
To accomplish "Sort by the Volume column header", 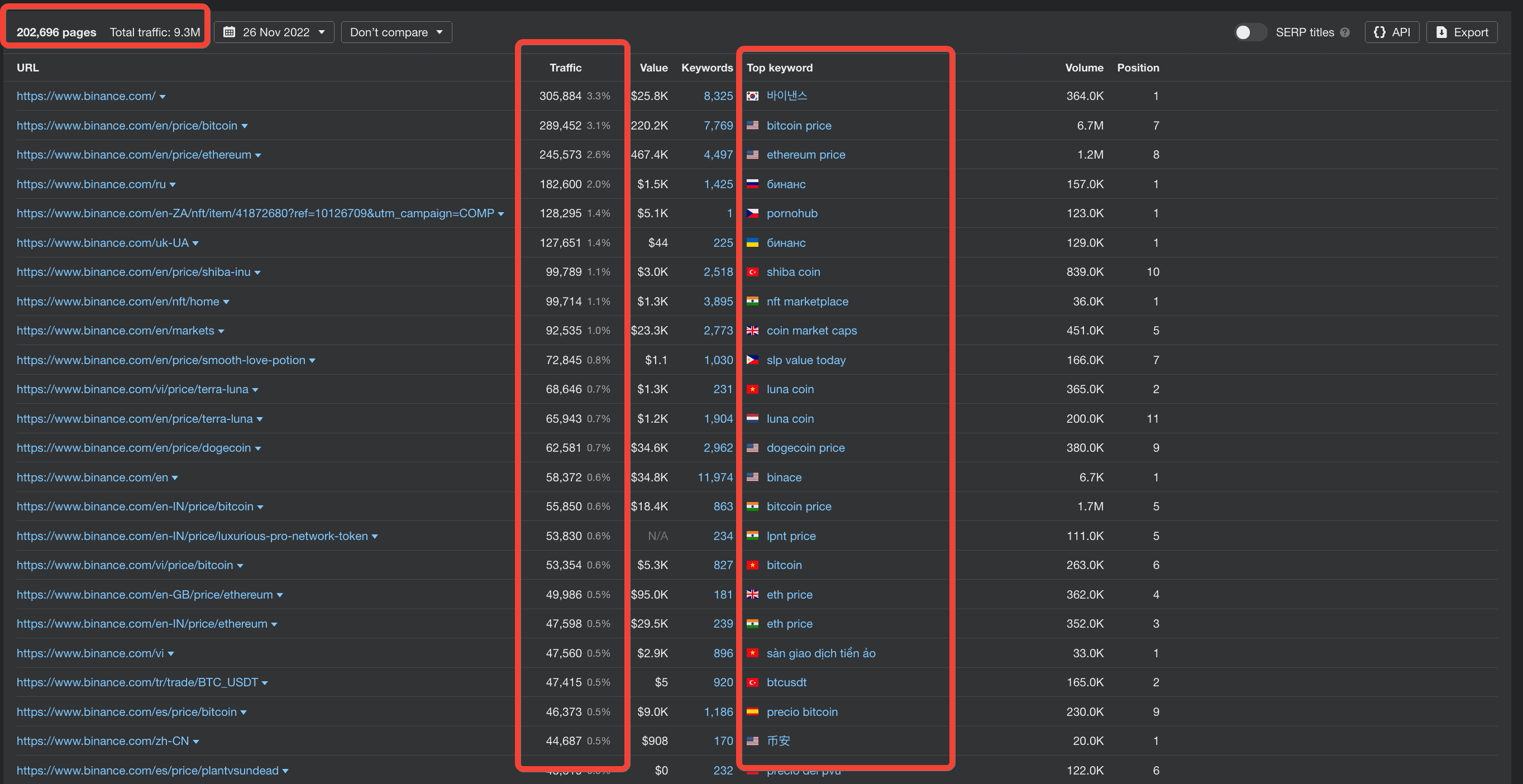I will (1083, 68).
